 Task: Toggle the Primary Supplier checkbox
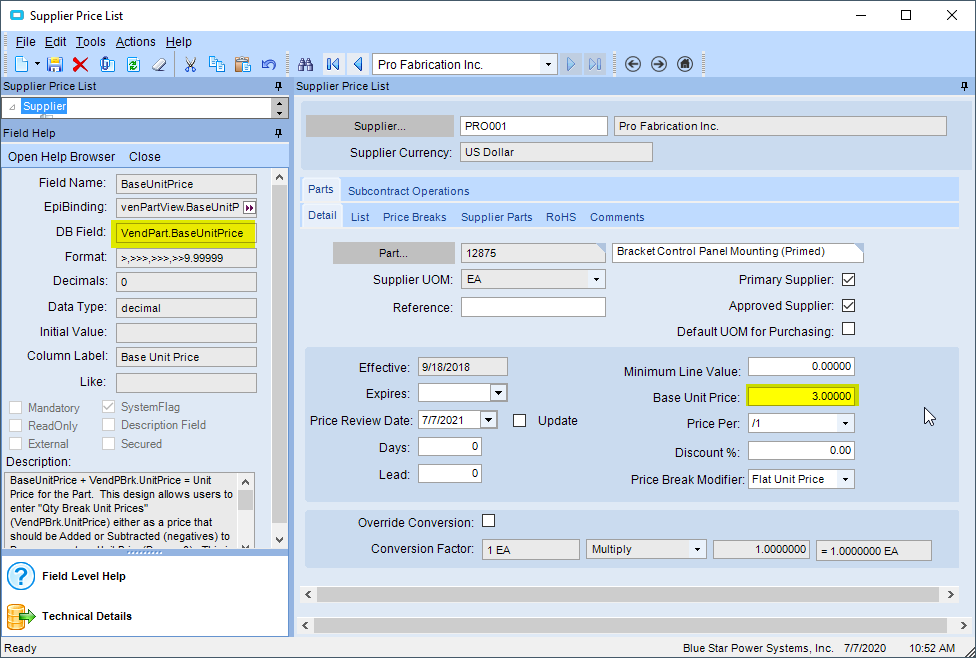point(848,280)
